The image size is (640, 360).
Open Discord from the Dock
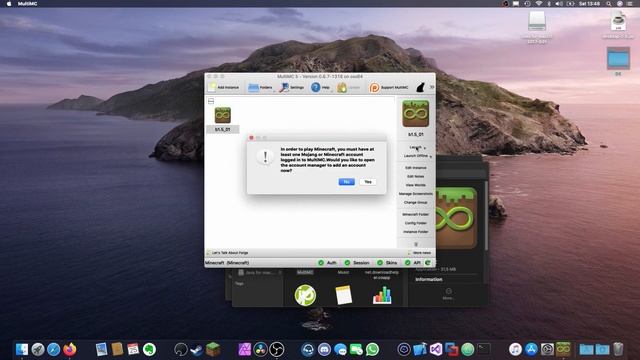click(324, 349)
